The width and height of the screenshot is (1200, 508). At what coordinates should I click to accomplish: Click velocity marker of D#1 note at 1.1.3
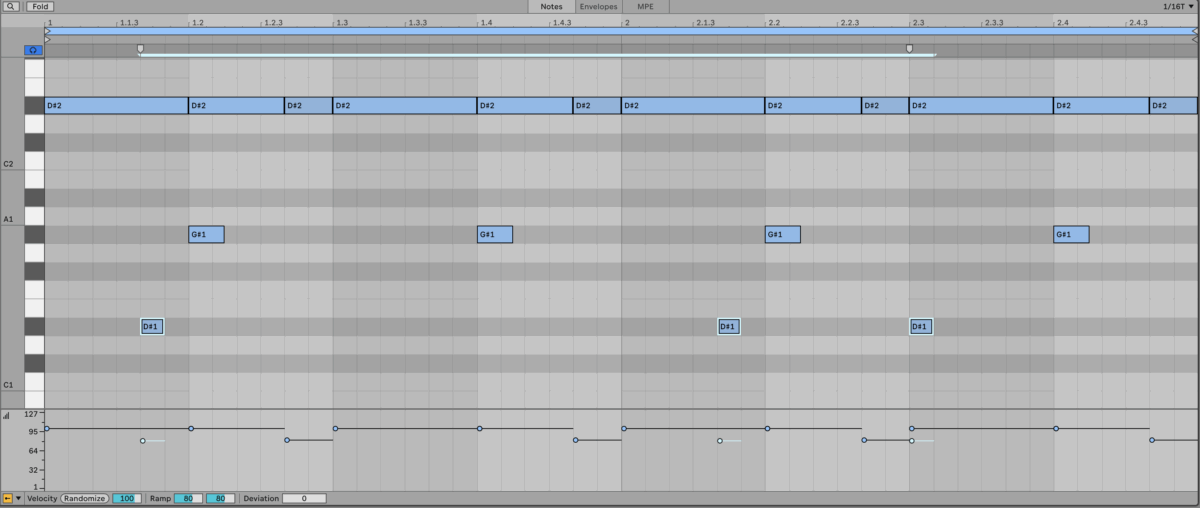[143, 440]
